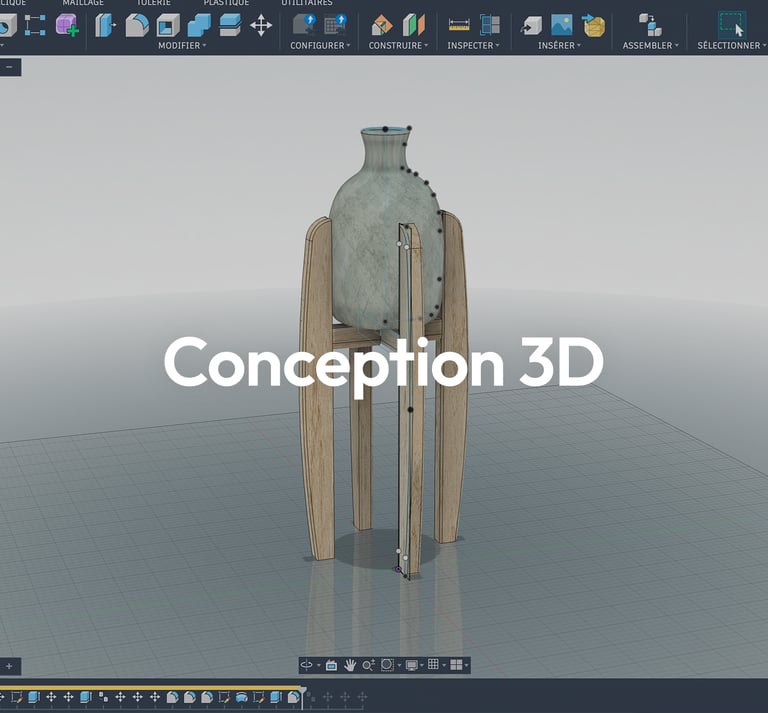Switch to the MAILLAGE tab
The height and width of the screenshot is (713, 768).
point(83,3)
